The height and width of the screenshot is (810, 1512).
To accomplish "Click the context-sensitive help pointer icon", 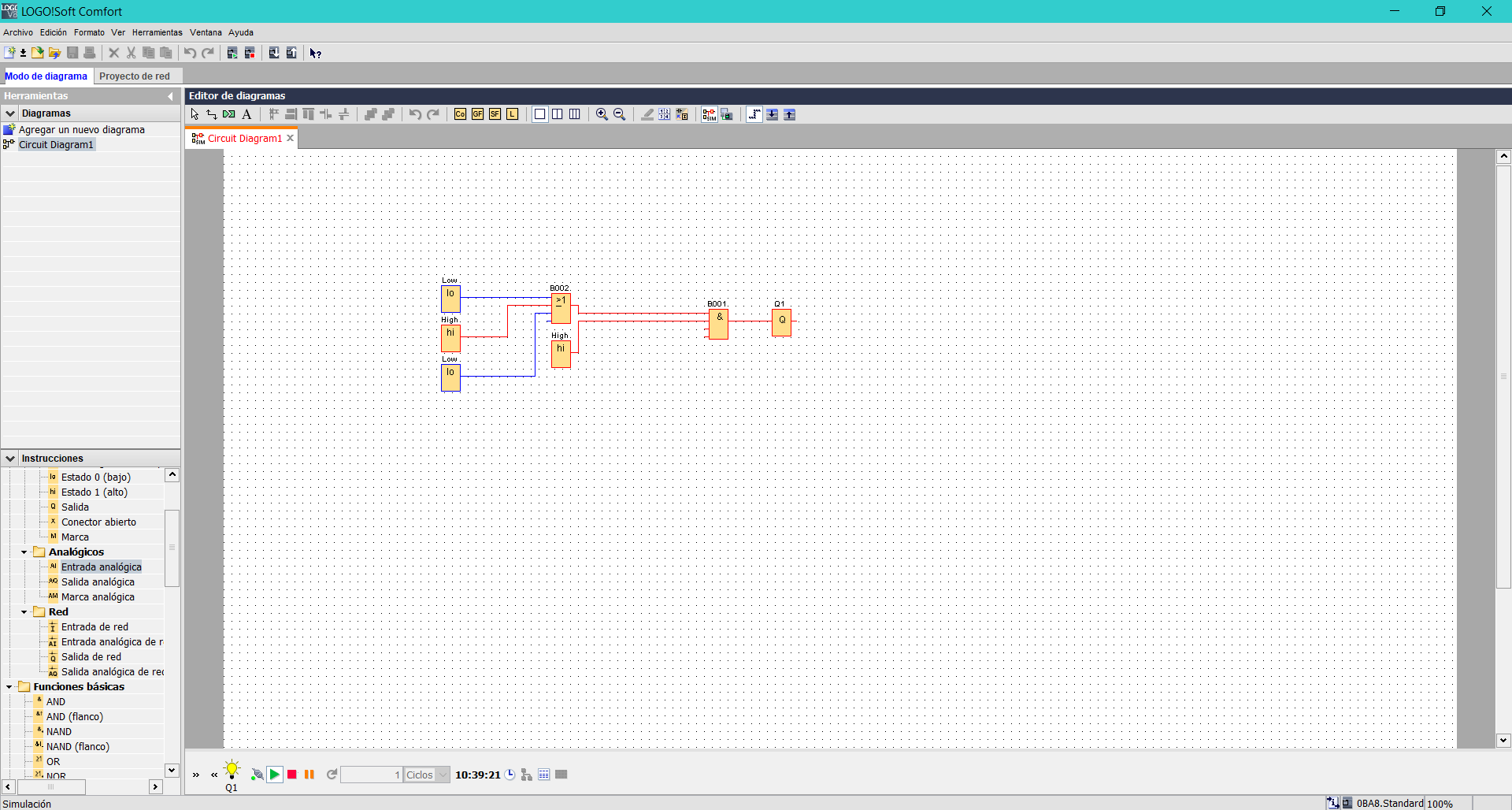I will (315, 53).
